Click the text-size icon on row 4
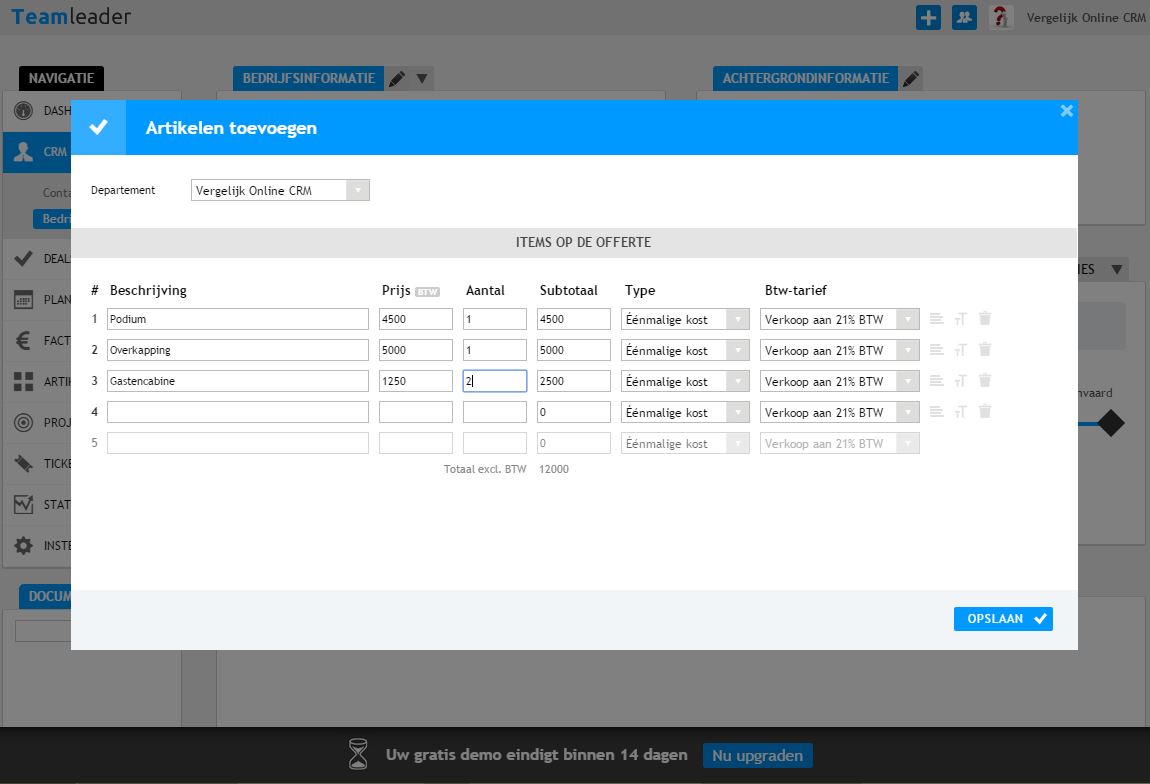 pyautogui.click(x=960, y=412)
